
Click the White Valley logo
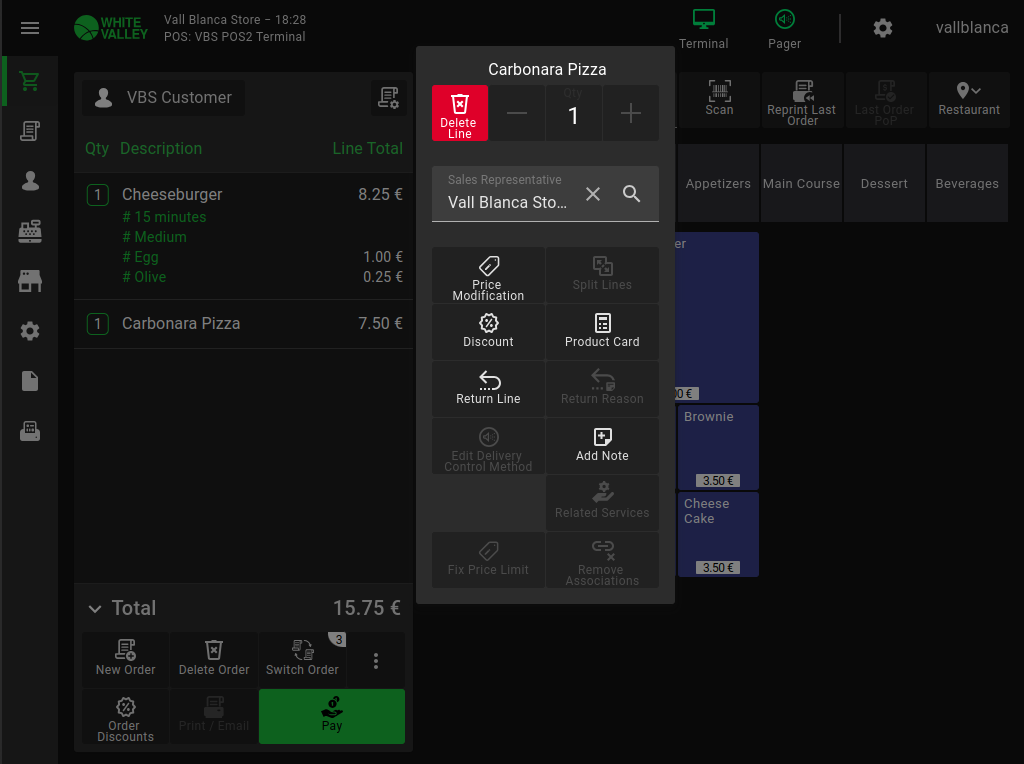tap(111, 28)
